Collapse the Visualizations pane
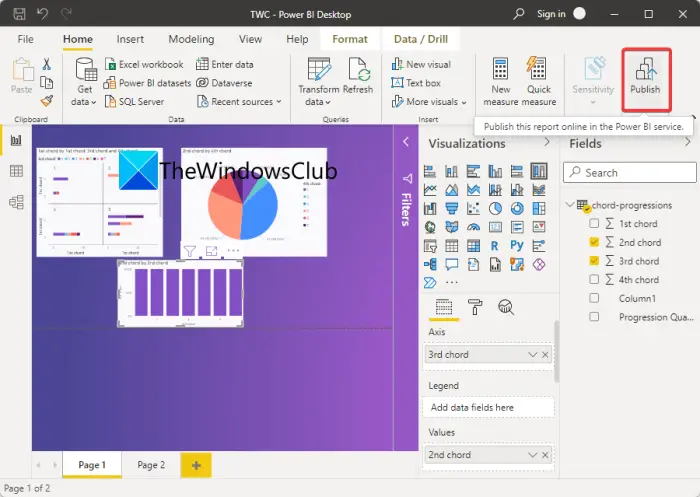The height and width of the screenshot is (497, 700). tap(547, 142)
